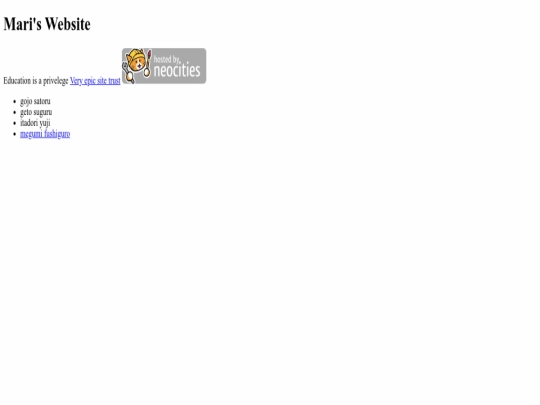Click the word 'Mari's' in the title
The height and width of the screenshot is (405, 540).
[23, 24]
